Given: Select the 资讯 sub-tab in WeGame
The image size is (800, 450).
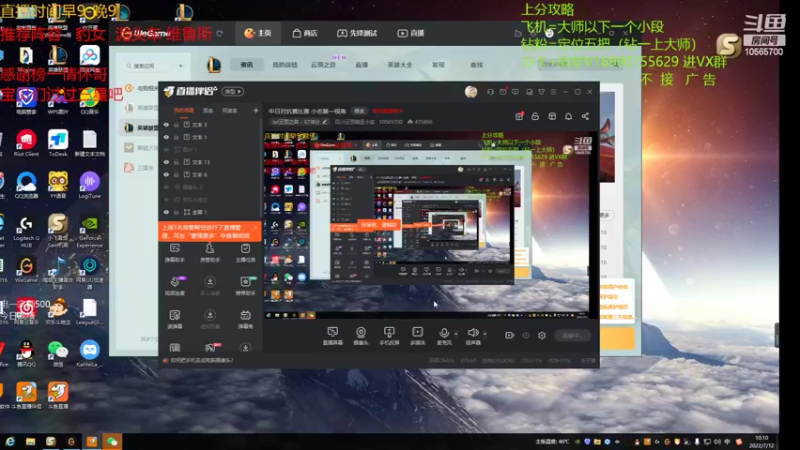Looking at the screenshot, I should pos(246,65).
